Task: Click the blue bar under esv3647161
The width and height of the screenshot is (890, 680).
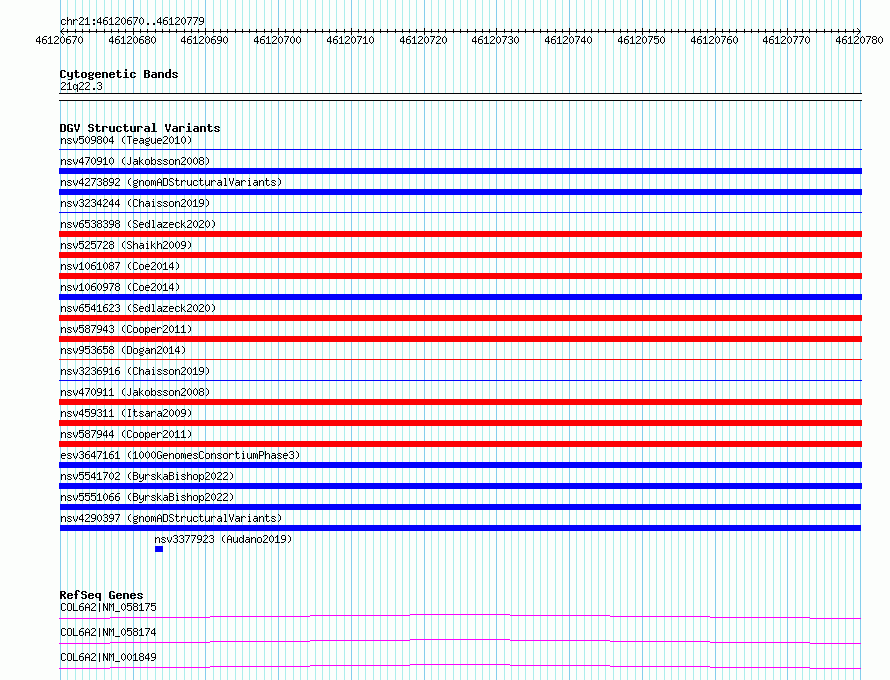Action: (460, 465)
